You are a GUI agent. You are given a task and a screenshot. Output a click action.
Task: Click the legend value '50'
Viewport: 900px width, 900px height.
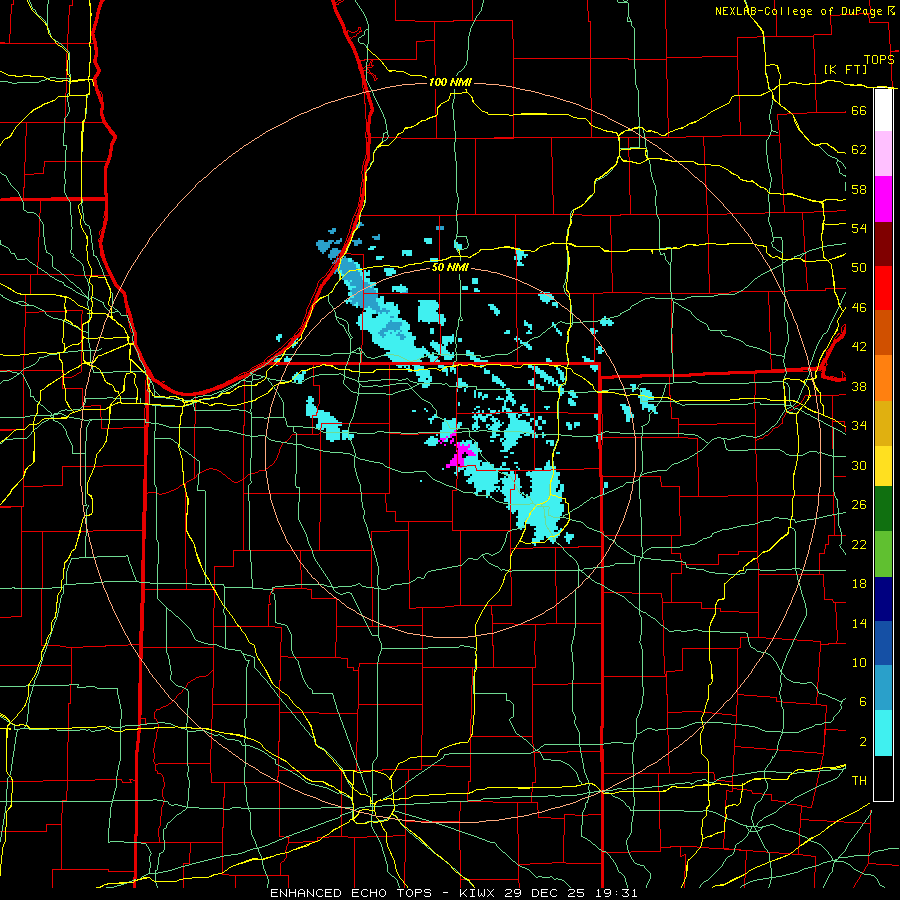[x=859, y=268]
